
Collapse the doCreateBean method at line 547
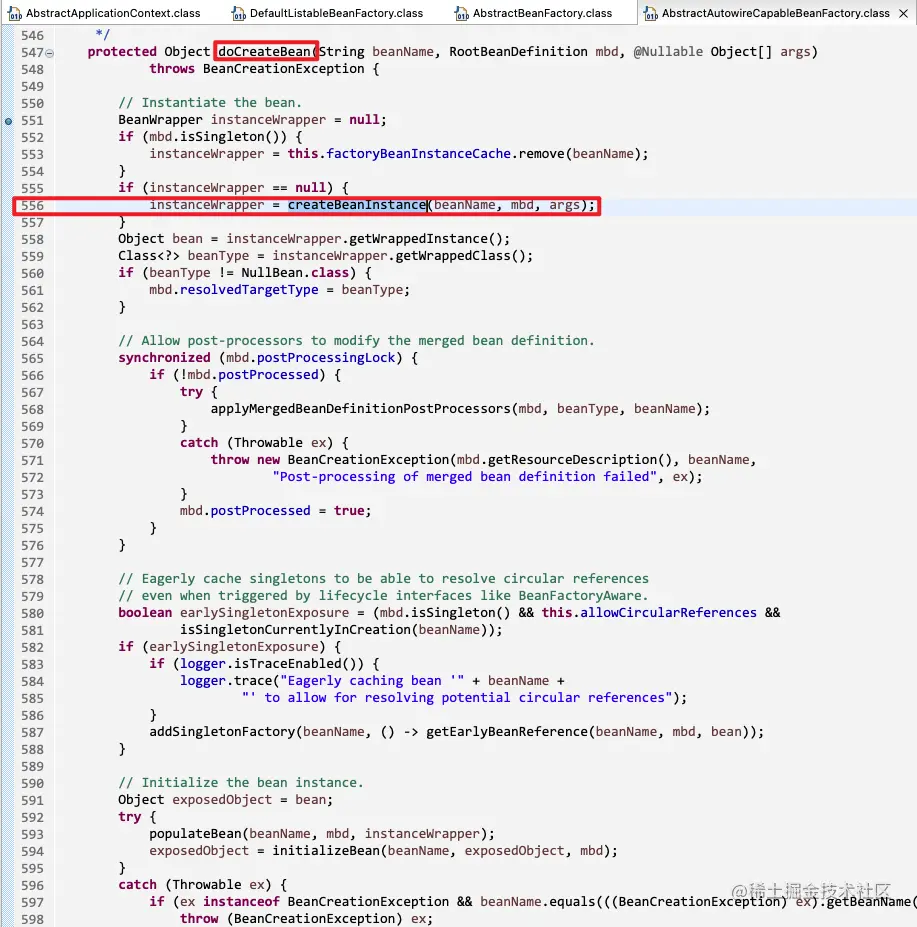[x=50, y=53]
